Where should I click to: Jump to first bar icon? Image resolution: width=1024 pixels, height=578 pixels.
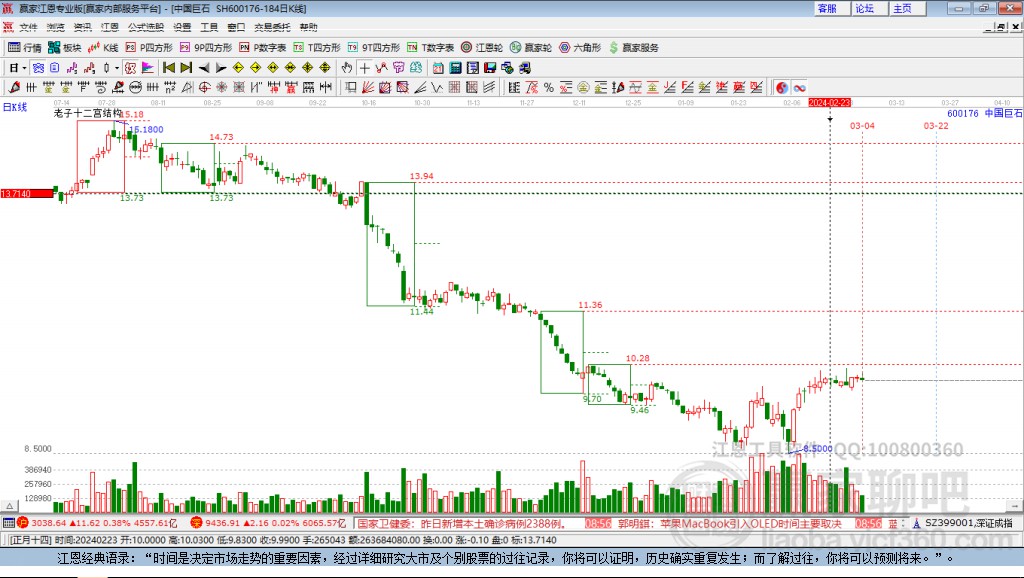pos(168,68)
